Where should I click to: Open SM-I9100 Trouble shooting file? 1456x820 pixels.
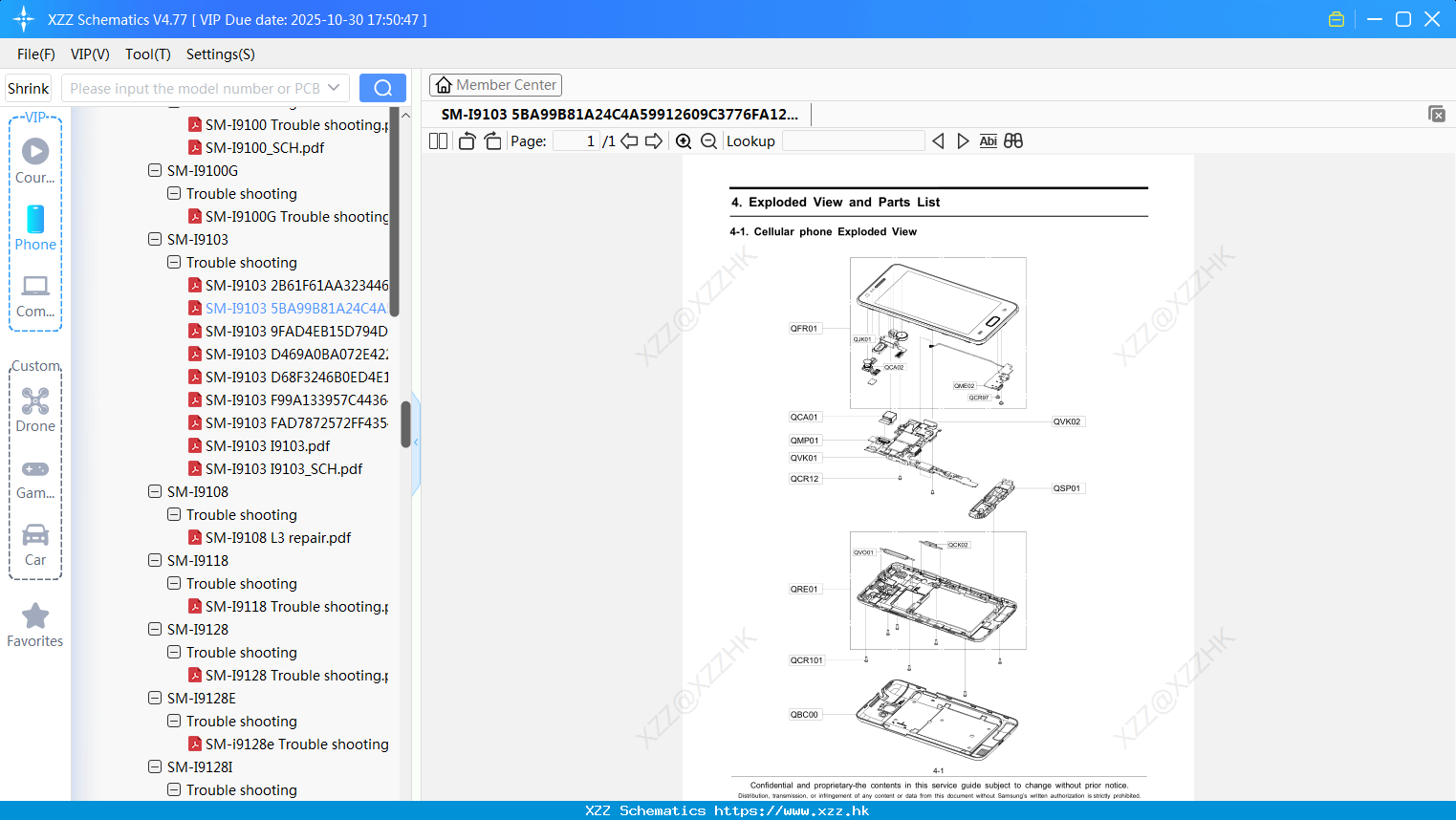289,125
